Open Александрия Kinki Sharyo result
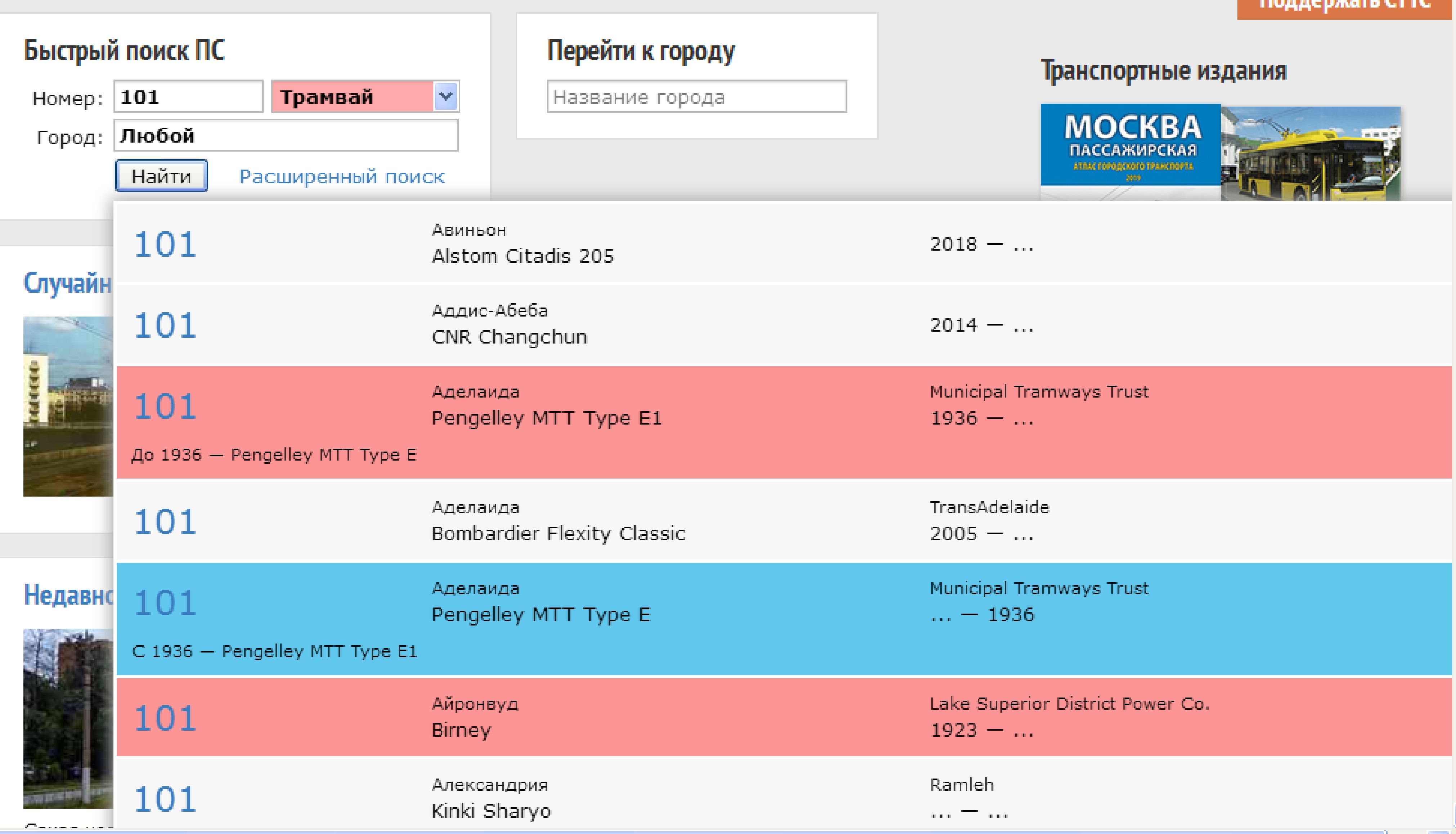This screenshot has width=1456, height=834. pyautogui.click(x=490, y=811)
